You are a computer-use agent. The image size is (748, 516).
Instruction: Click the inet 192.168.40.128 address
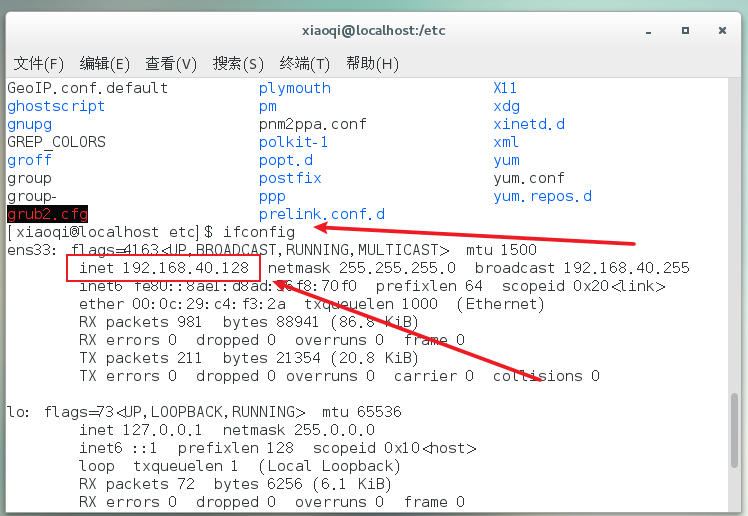coord(164,268)
